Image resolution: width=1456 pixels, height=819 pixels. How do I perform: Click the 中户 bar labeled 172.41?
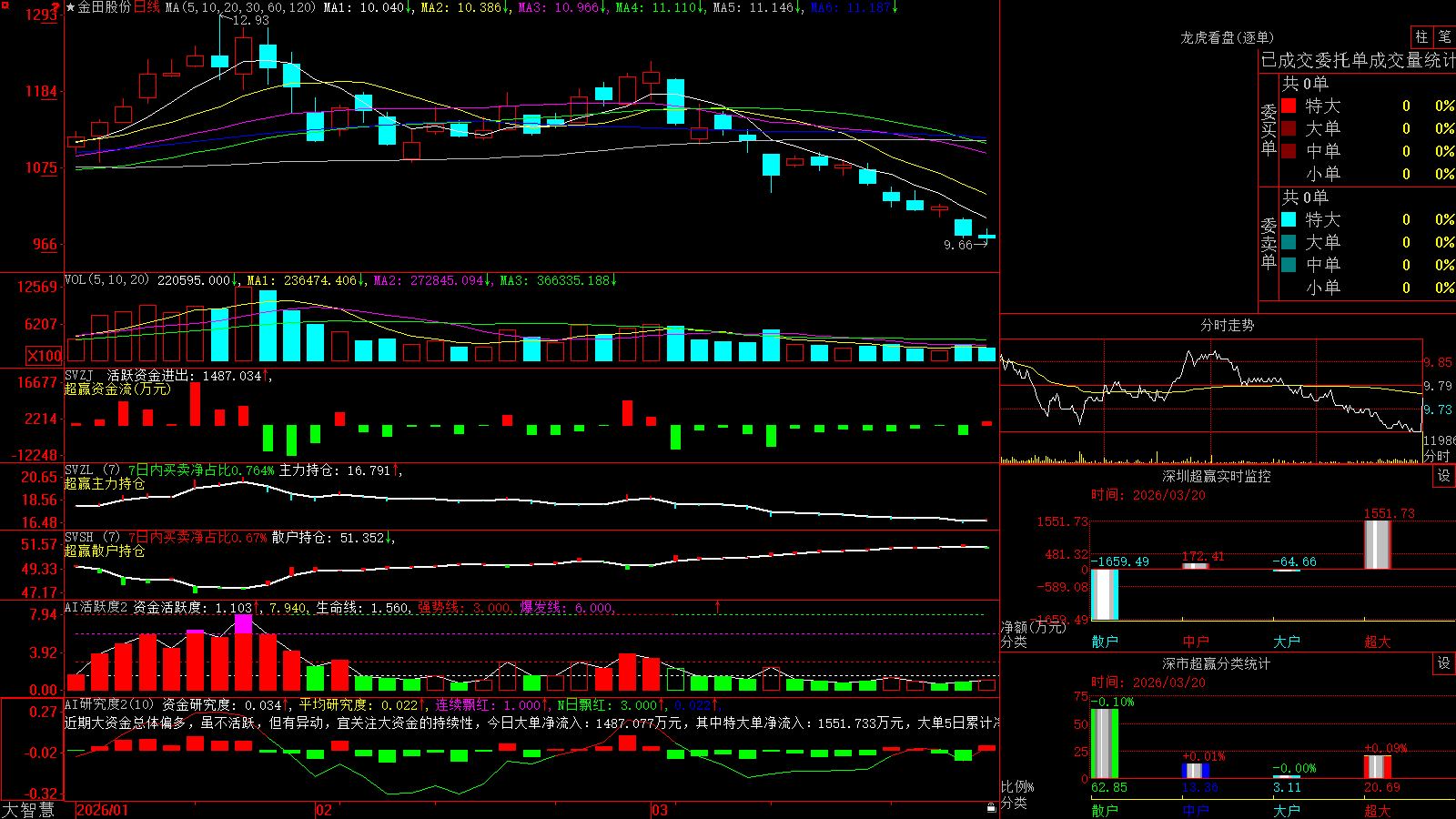click(1196, 566)
